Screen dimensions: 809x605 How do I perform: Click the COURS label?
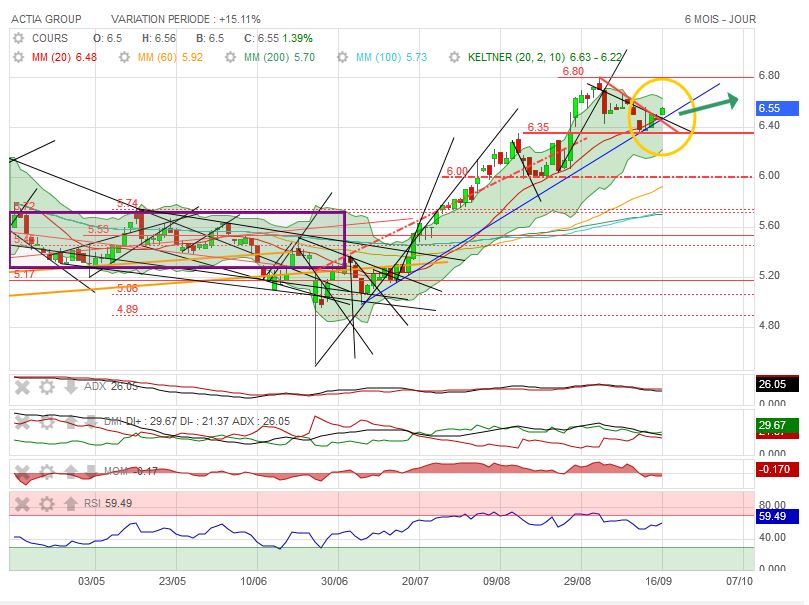[50, 38]
